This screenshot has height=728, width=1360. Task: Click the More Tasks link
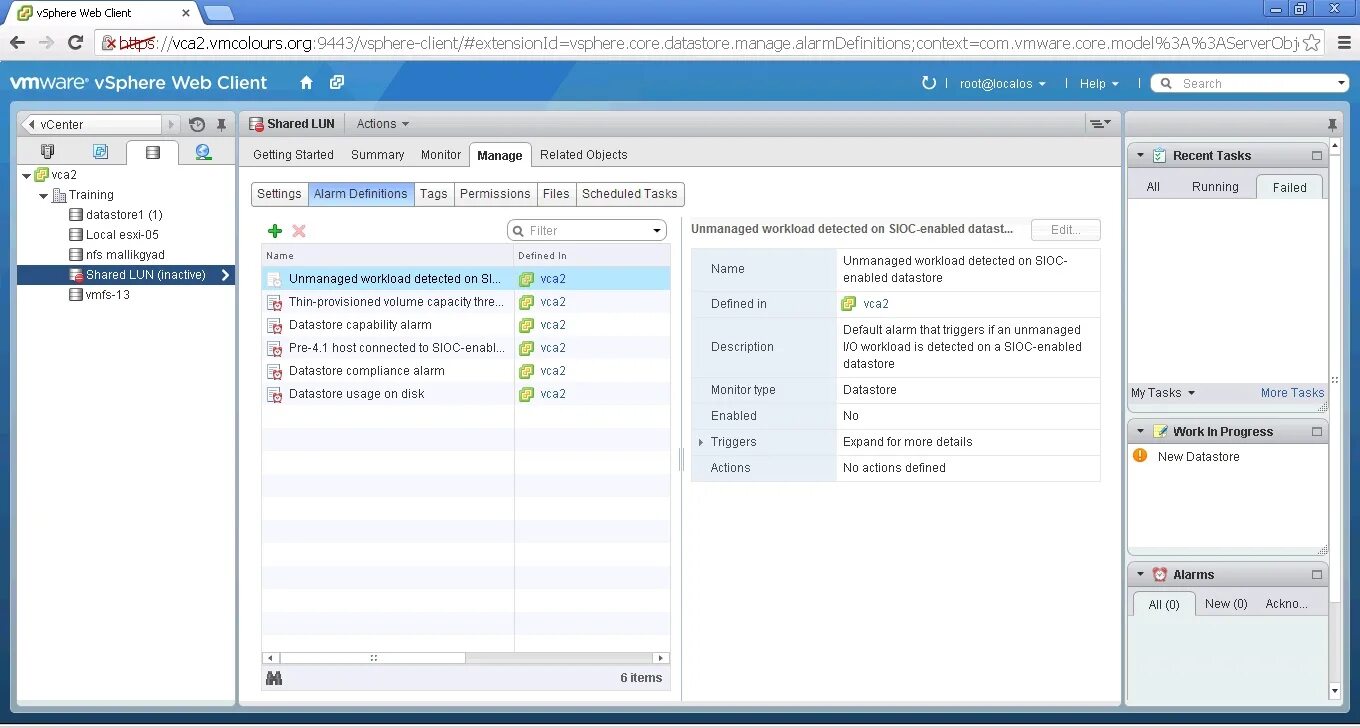coord(1292,393)
